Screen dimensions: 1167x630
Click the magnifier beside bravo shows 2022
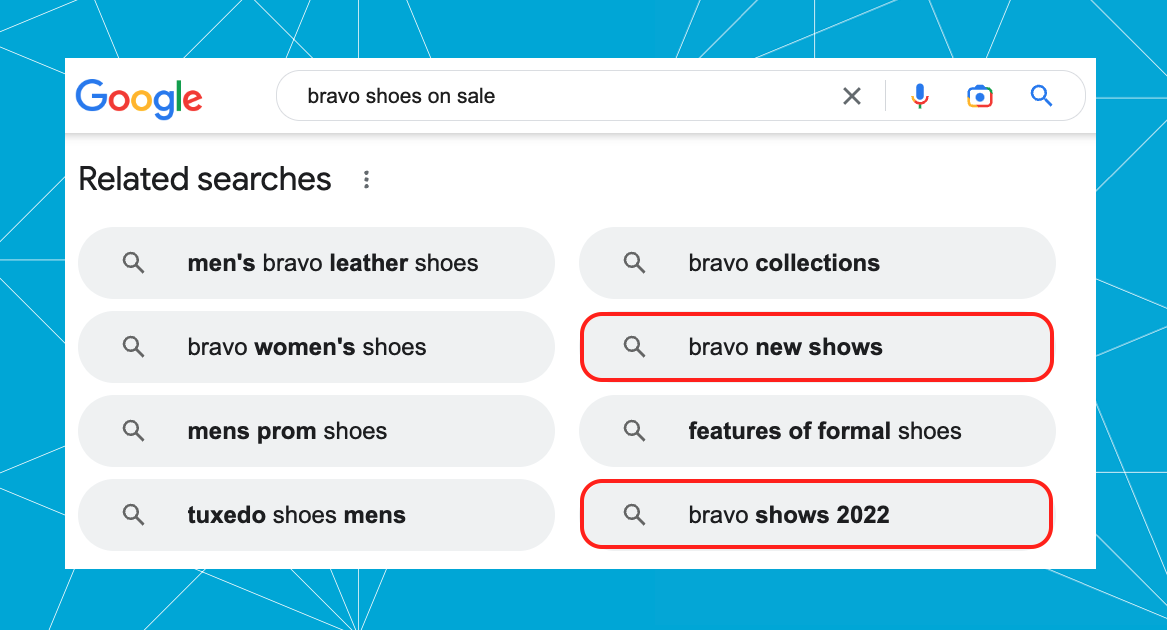click(x=634, y=515)
